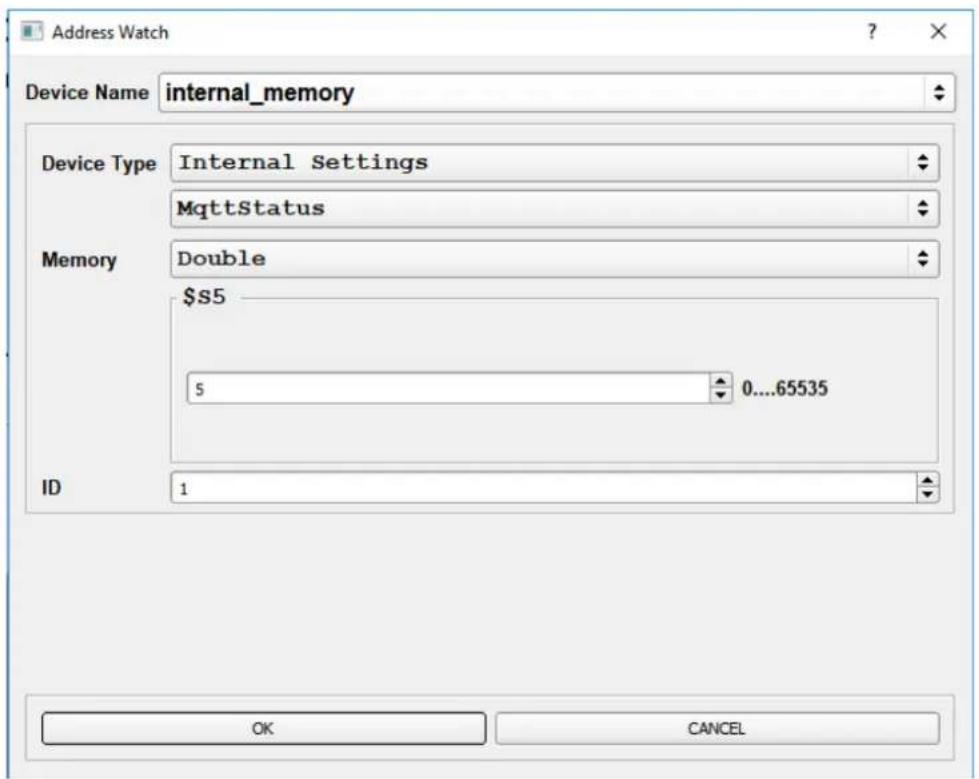
Task: Click the $S5 address label
Action: click(x=204, y=296)
